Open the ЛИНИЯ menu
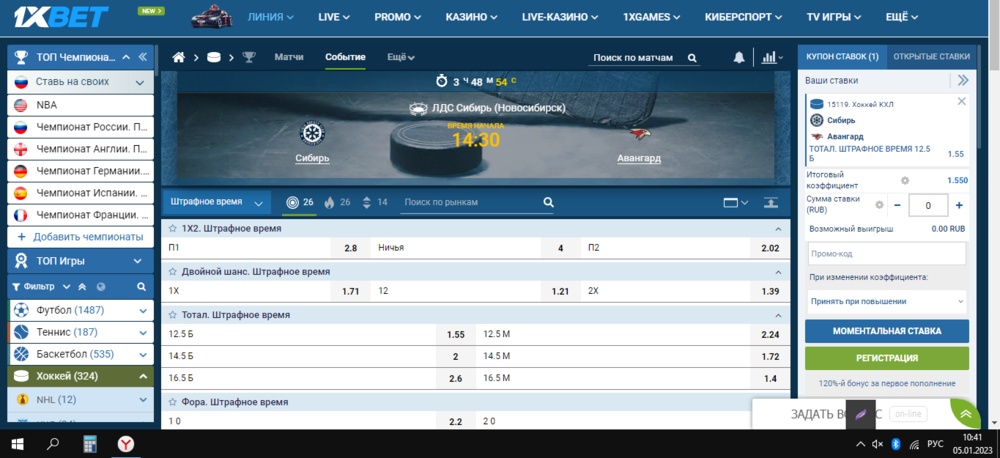Viewport: 1000px width, 458px height. pyautogui.click(x=271, y=17)
